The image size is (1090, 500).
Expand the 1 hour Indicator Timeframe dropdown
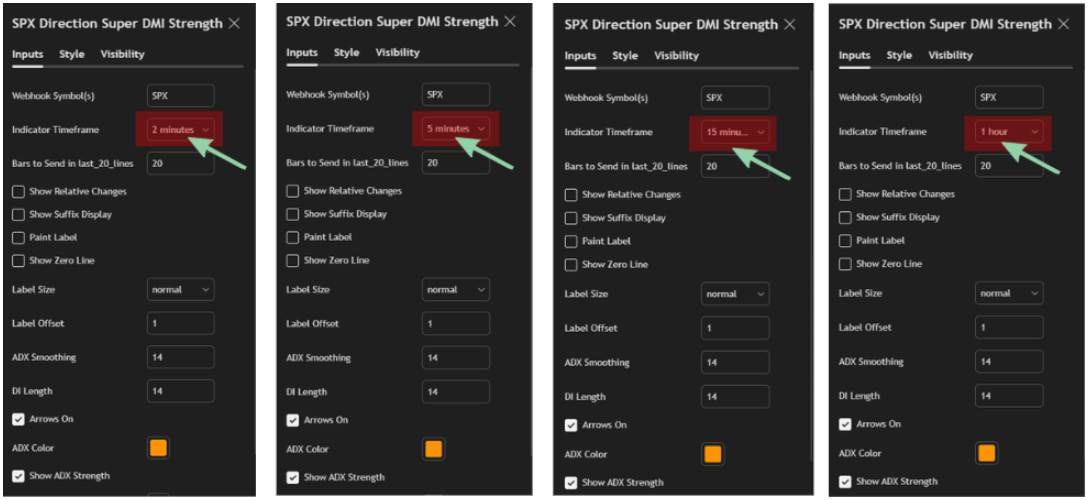coord(1009,132)
